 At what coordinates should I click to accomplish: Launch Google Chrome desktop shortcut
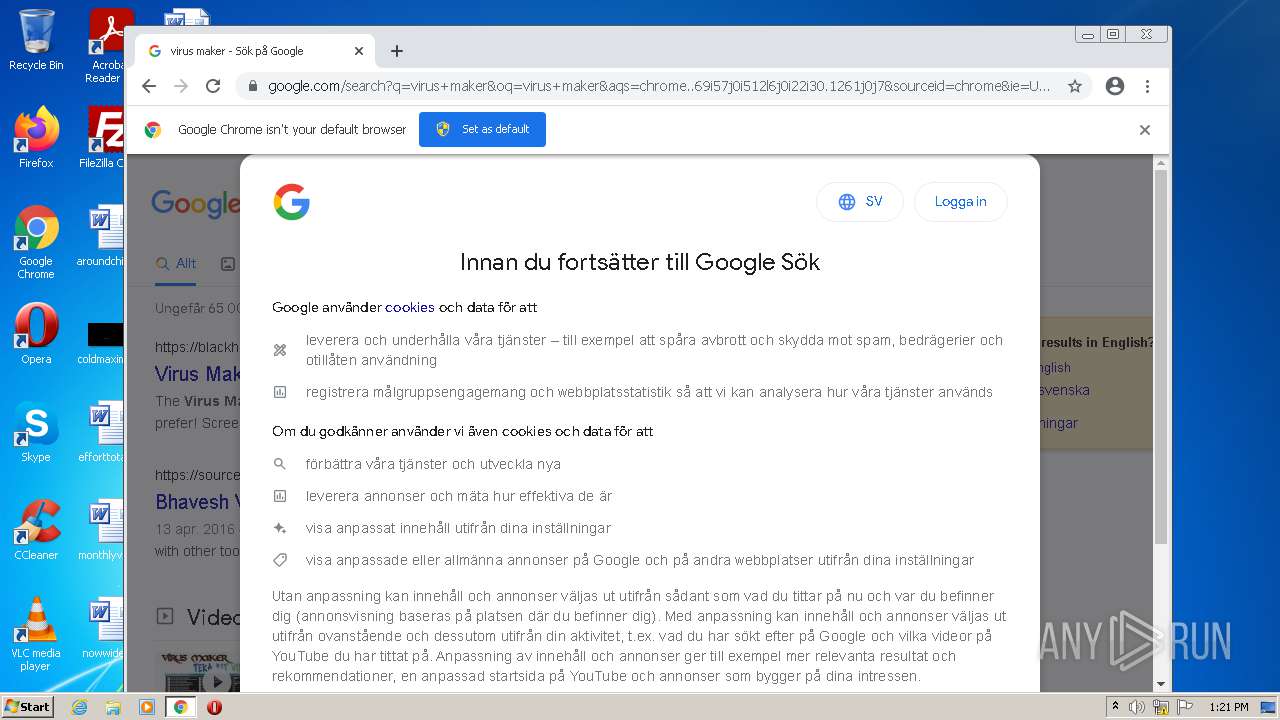click(x=36, y=243)
